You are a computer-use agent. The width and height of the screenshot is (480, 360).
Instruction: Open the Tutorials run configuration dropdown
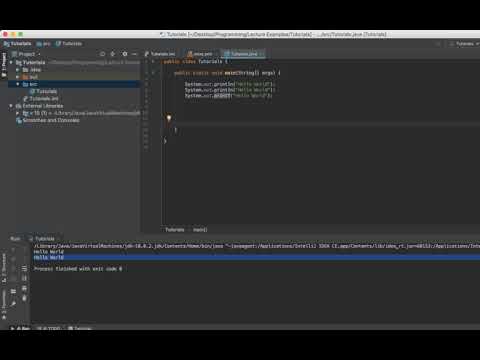[464, 44]
